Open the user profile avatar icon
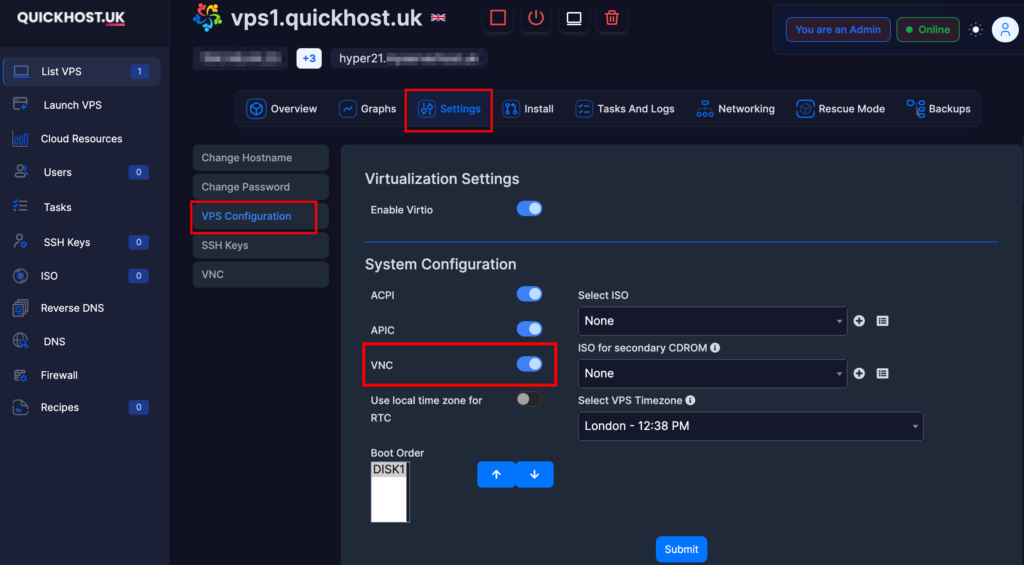This screenshot has width=1024, height=565. click(1004, 29)
